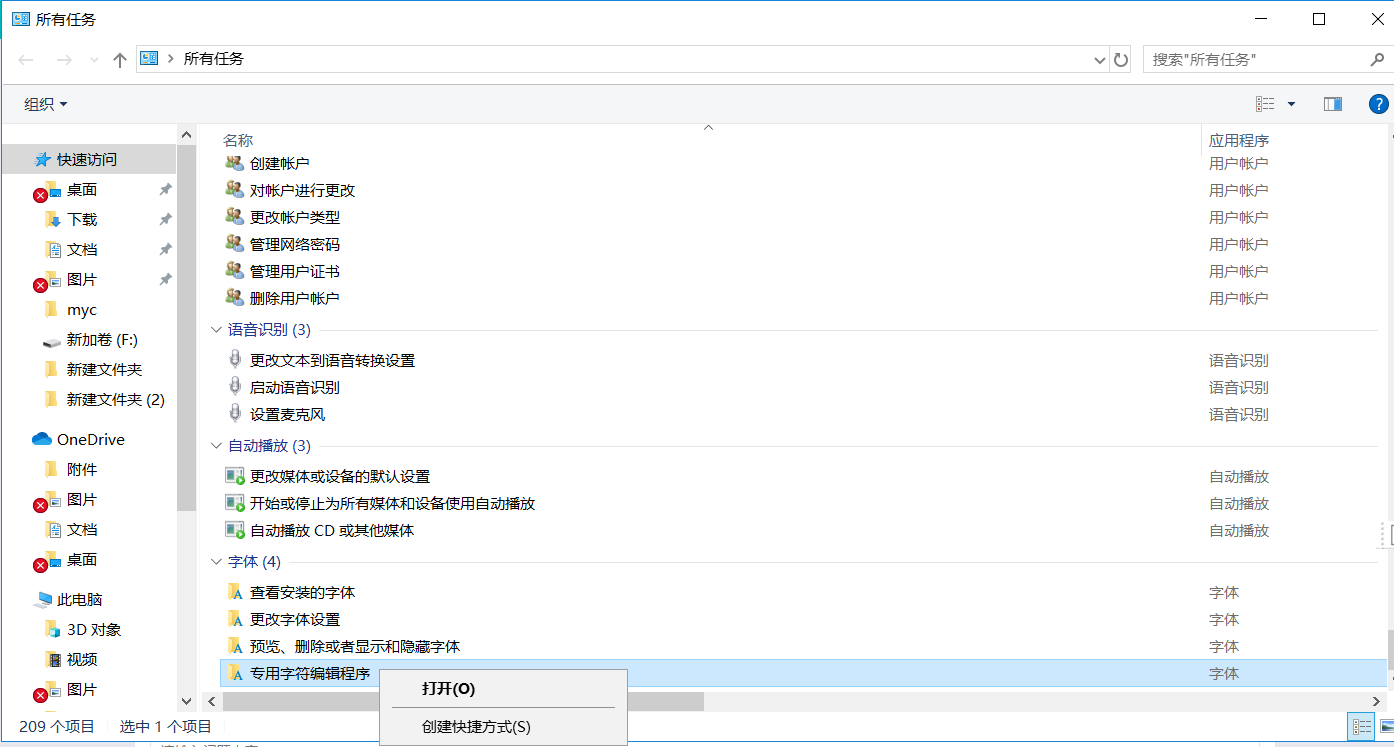Click the icon beside 对帐户进行更改
The height and width of the screenshot is (747, 1394).
click(x=235, y=190)
